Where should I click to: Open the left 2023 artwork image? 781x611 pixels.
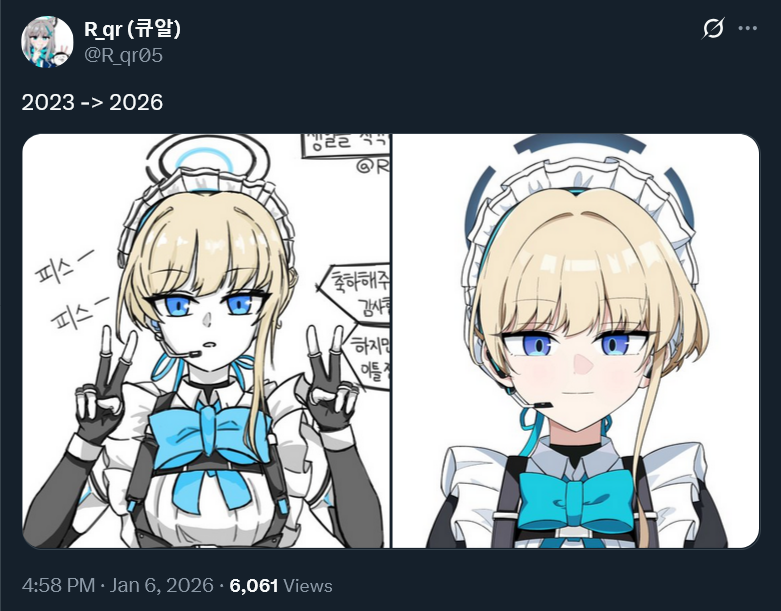[x=206, y=341]
